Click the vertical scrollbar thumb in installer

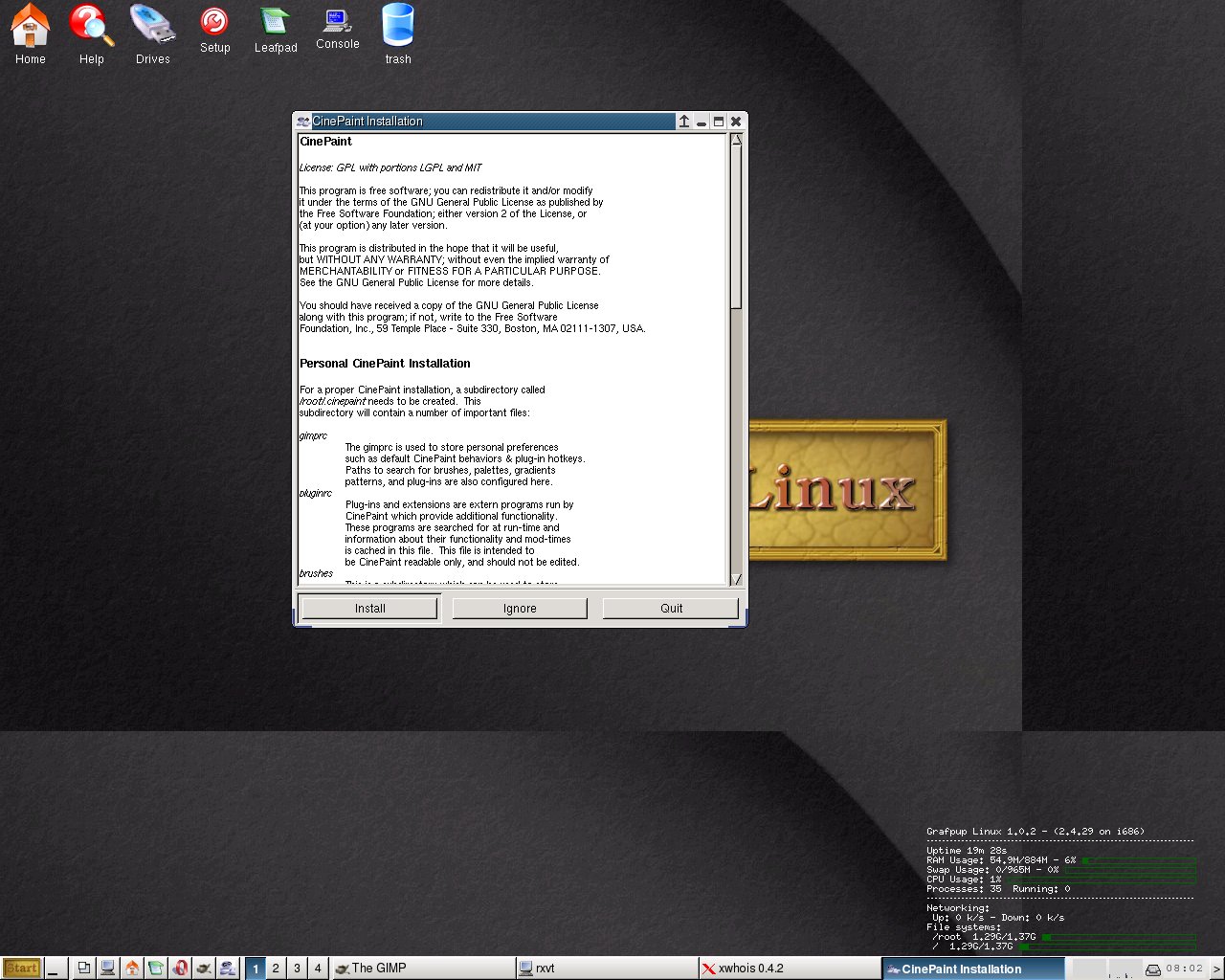pos(736,227)
